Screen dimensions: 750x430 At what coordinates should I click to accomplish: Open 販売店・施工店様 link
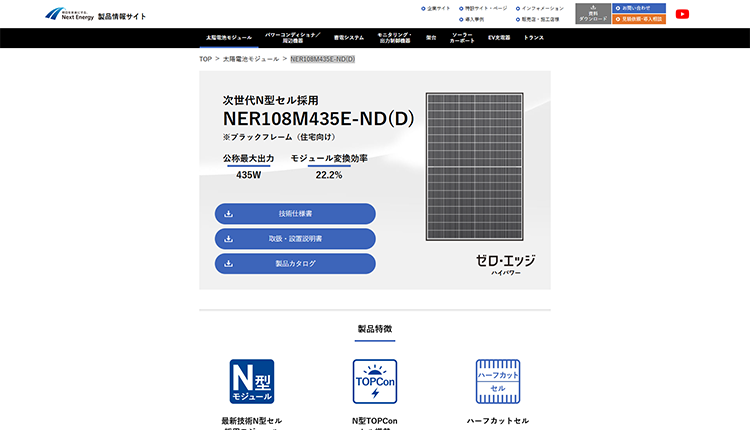pos(538,20)
